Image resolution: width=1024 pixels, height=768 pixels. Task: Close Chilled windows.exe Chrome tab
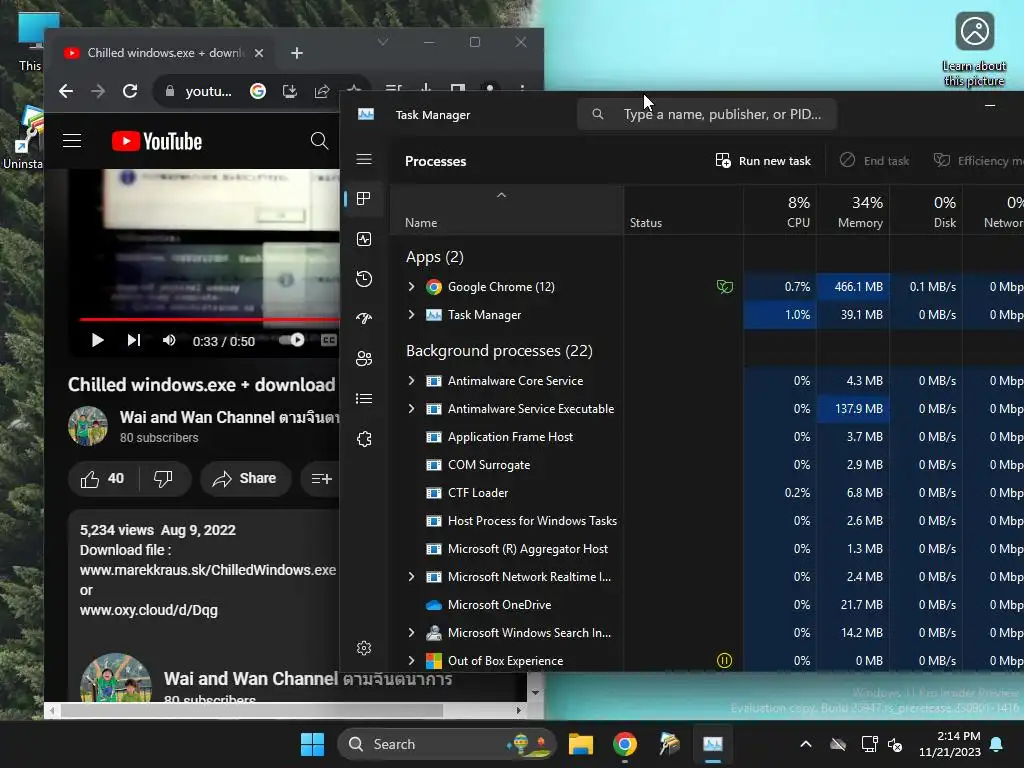[x=259, y=53]
